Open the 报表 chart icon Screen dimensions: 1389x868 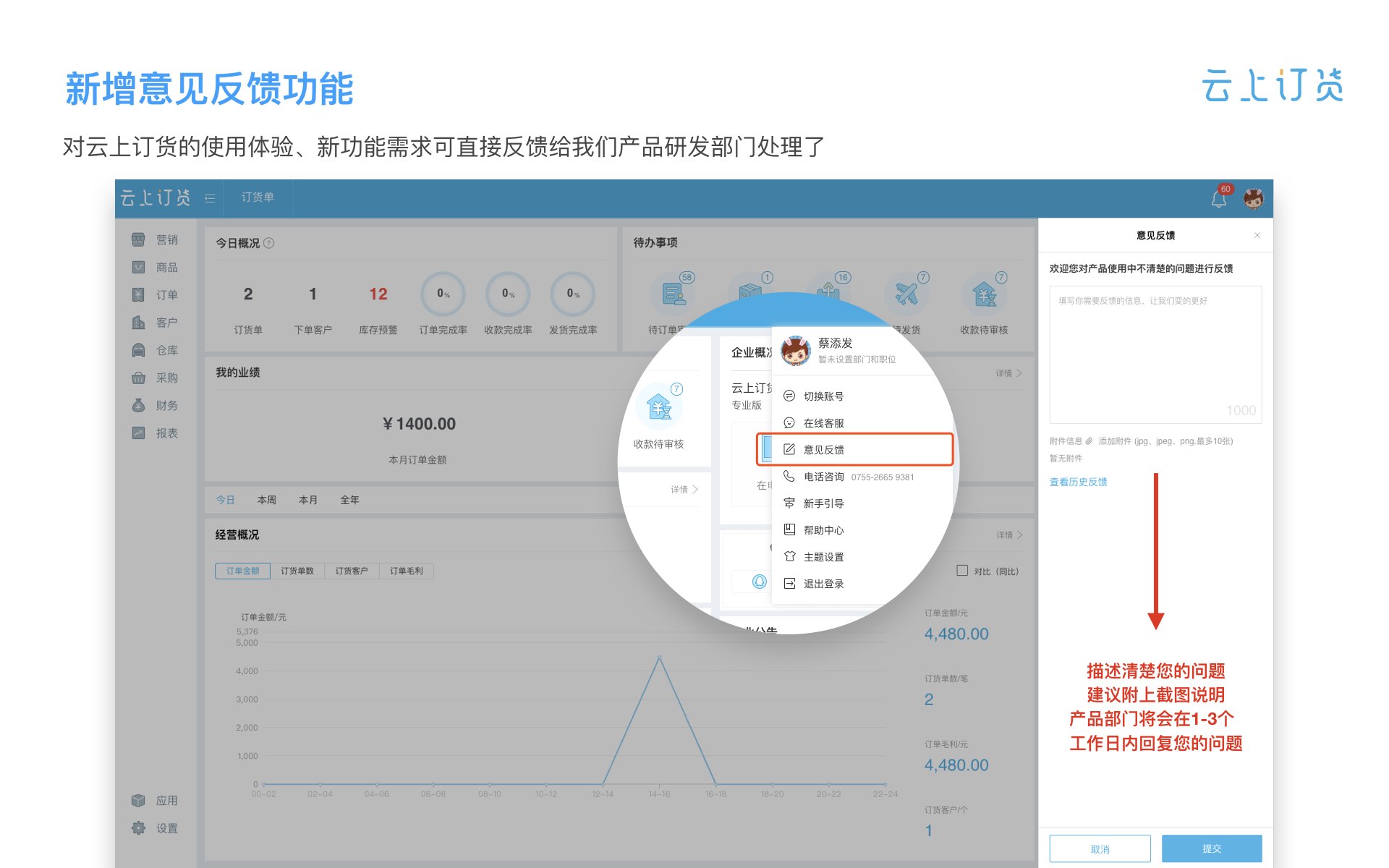pos(138,433)
